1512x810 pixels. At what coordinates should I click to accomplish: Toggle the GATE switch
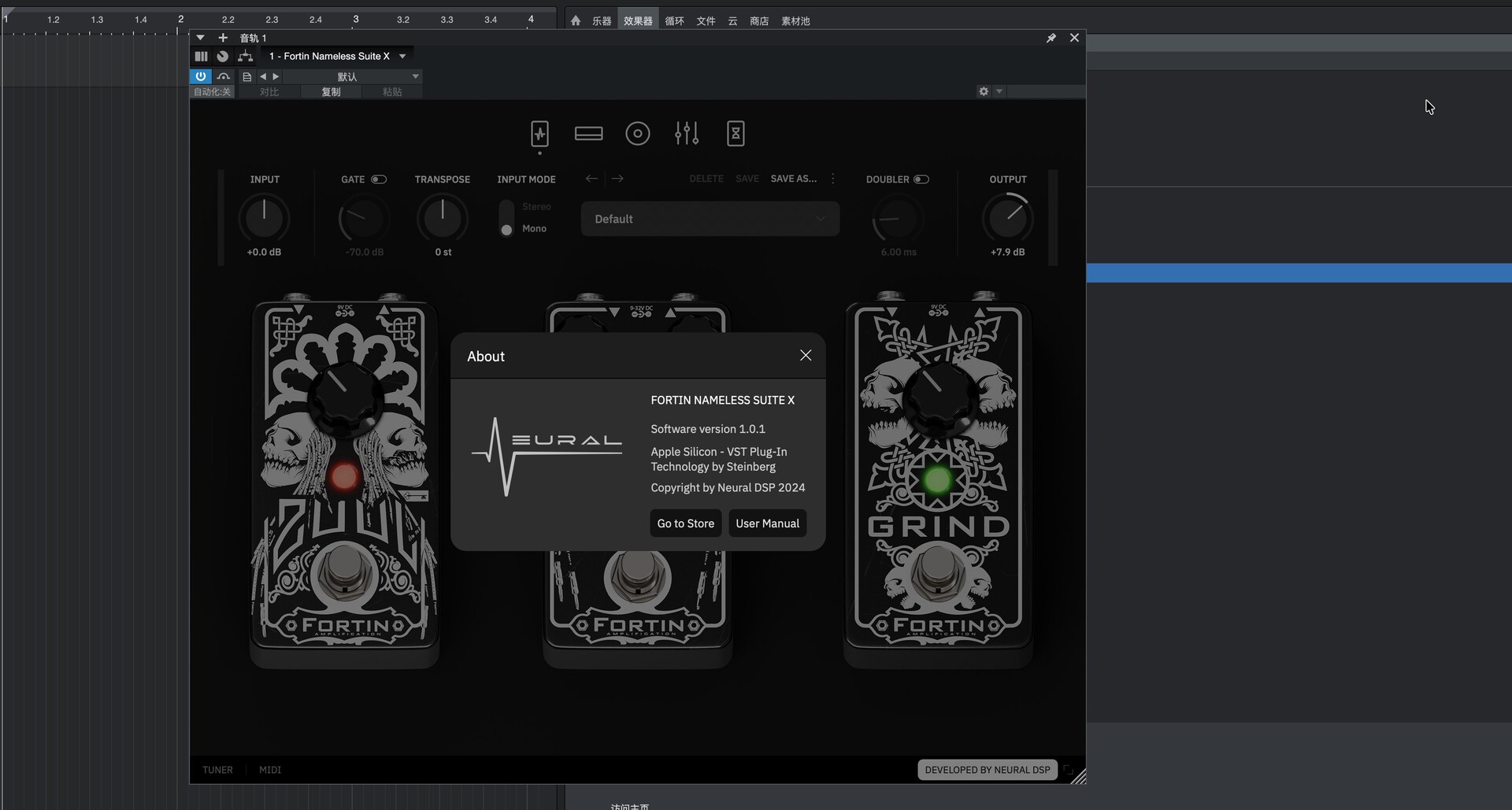[x=379, y=179]
